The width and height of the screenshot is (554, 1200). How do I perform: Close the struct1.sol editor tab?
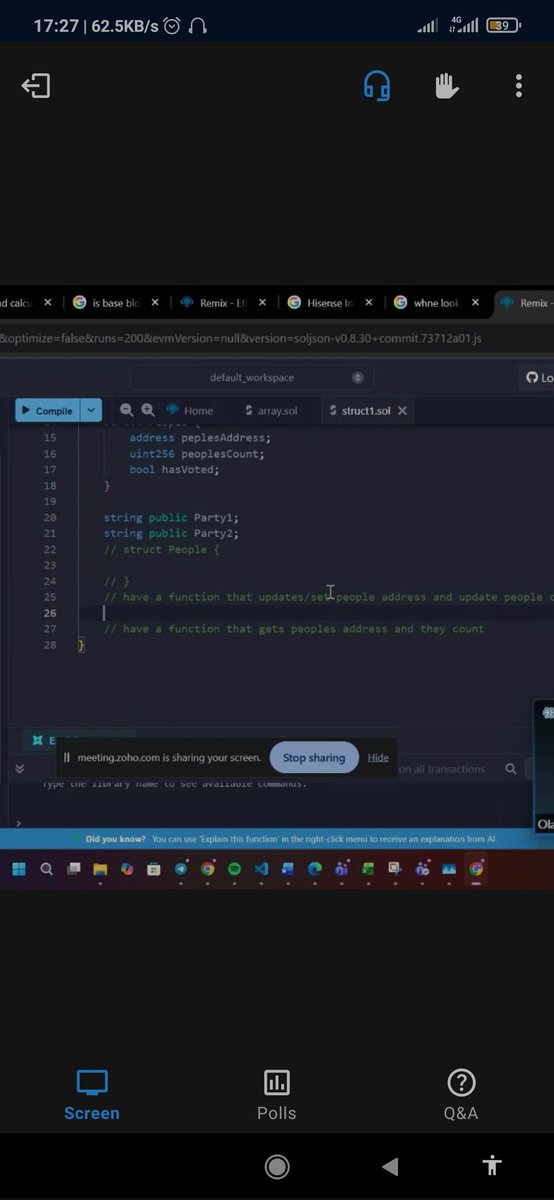coord(402,411)
